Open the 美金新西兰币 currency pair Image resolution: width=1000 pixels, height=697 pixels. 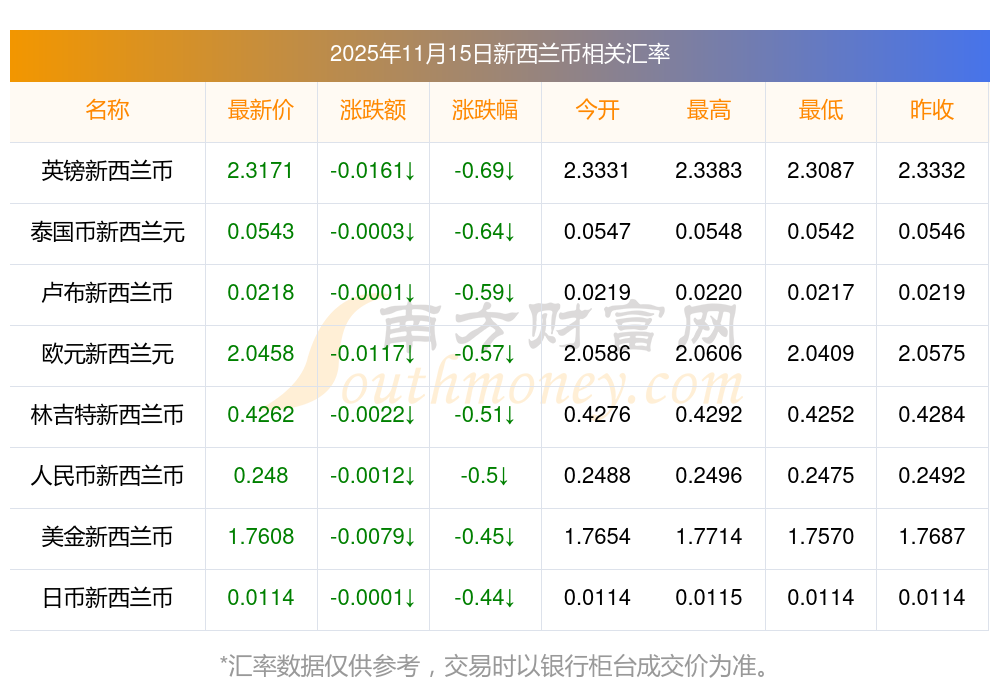point(107,537)
